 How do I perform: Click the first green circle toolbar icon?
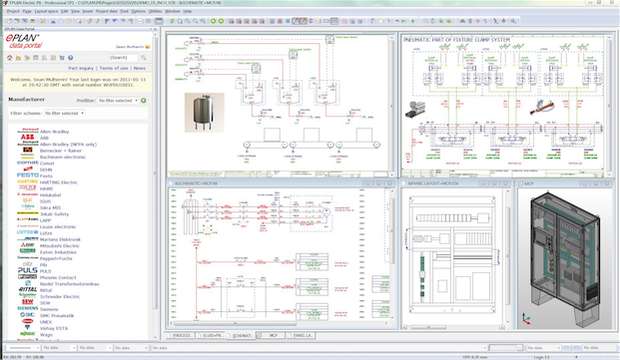pyautogui.click(x=213, y=21)
